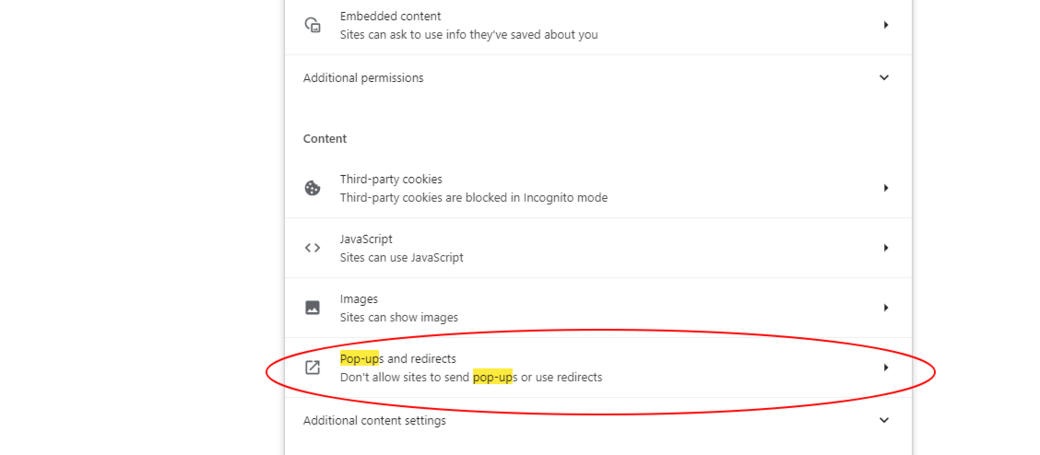Viewport: 1040px width, 455px height.
Task: Open the Images settings title
Action: coord(359,299)
